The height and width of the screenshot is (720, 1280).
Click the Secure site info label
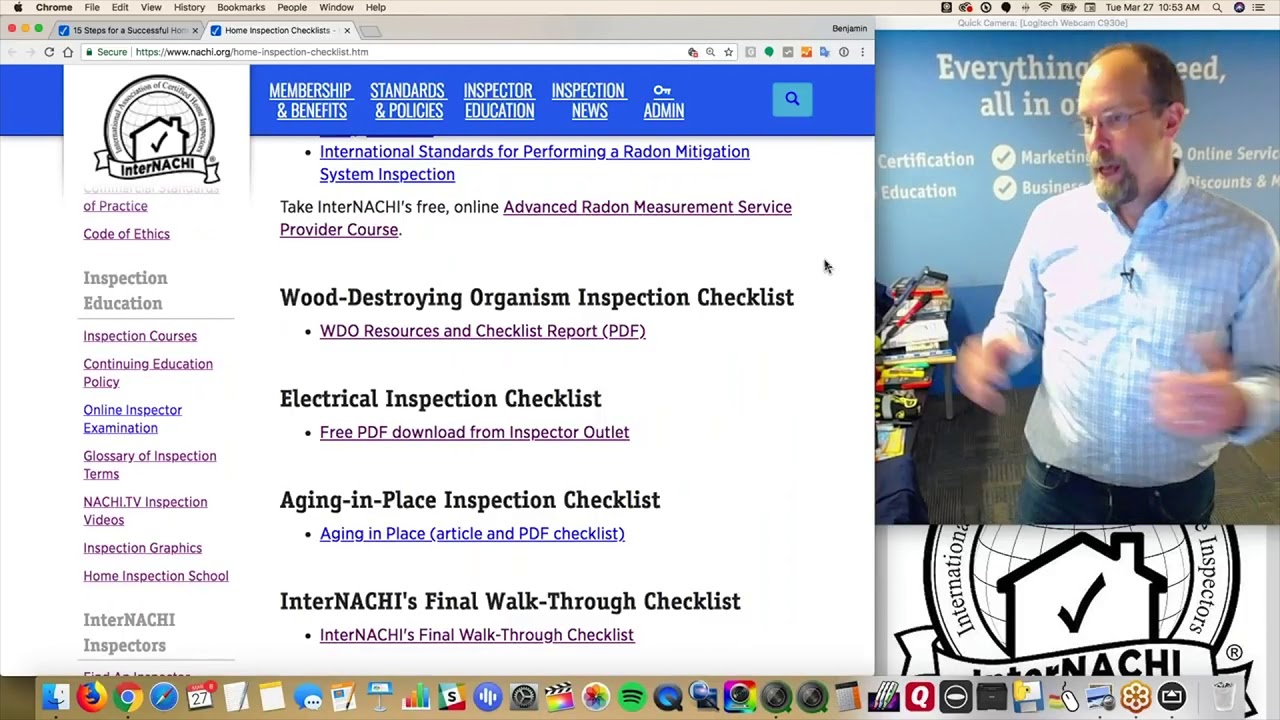coord(105,52)
